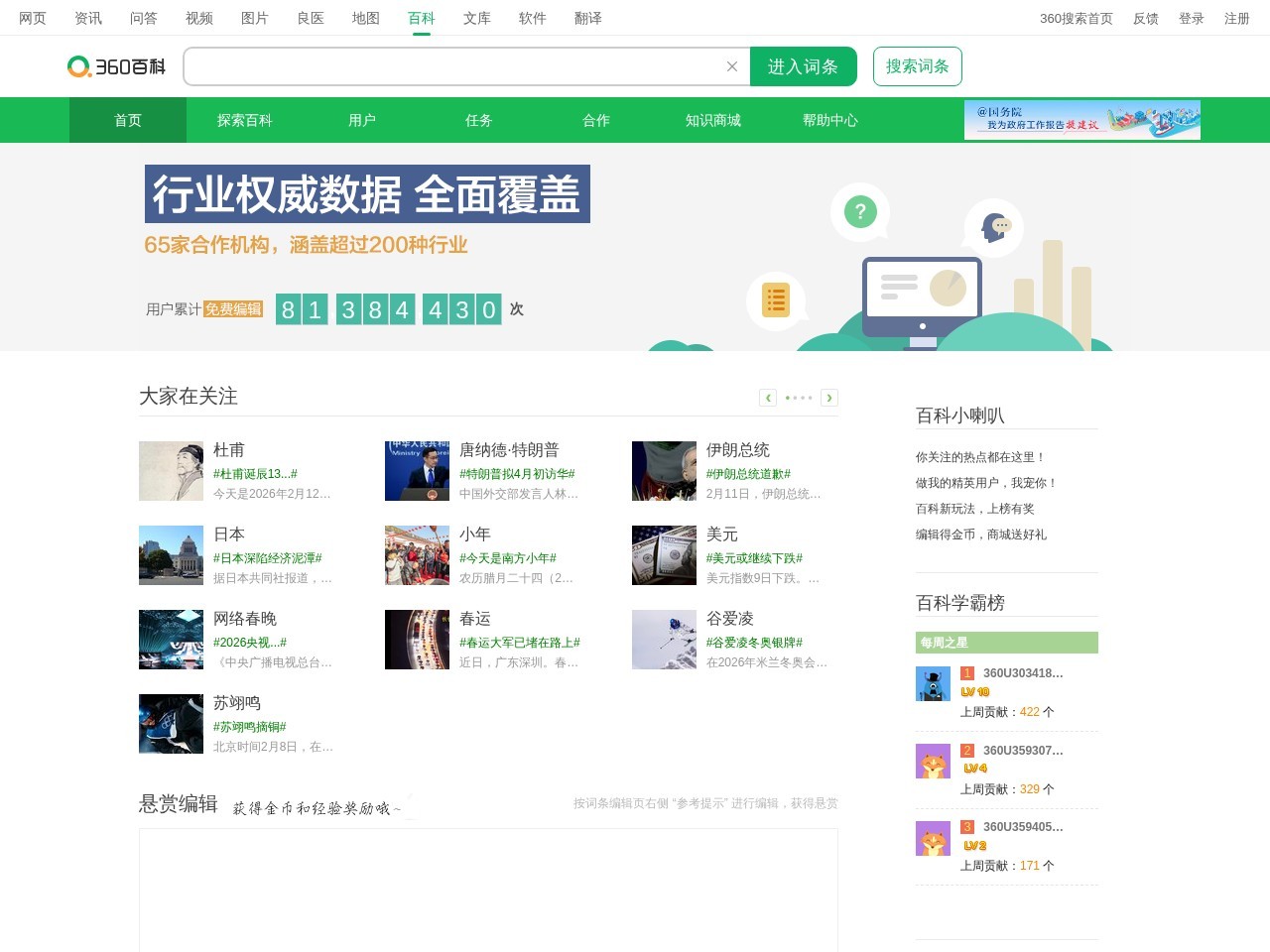Clear the search box with the X icon
The image size is (1270, 952).
731,66
